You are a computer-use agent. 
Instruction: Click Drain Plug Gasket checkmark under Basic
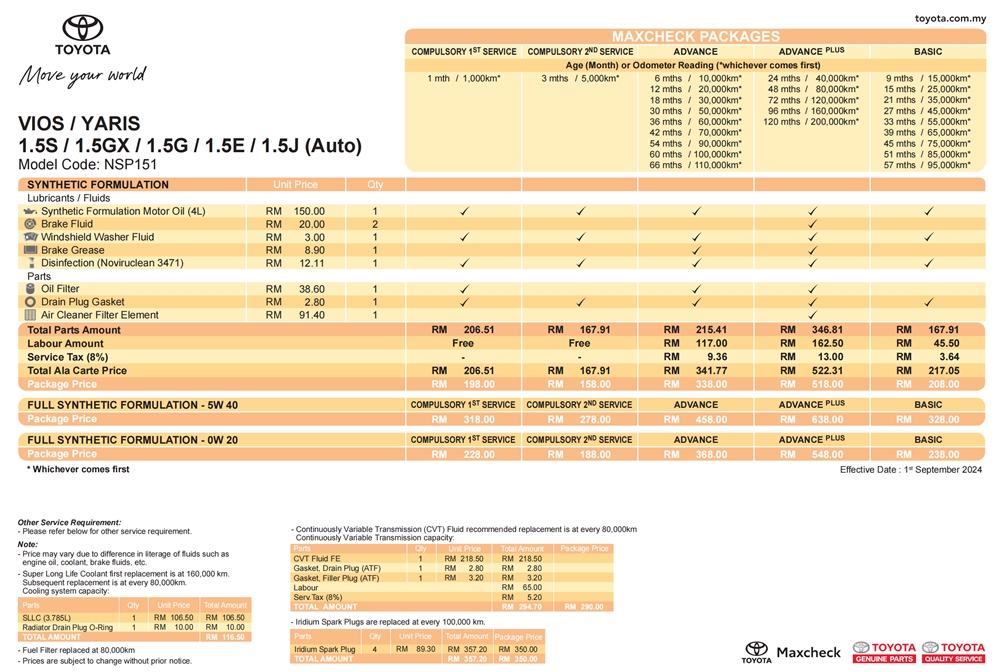tap(929, 302)
